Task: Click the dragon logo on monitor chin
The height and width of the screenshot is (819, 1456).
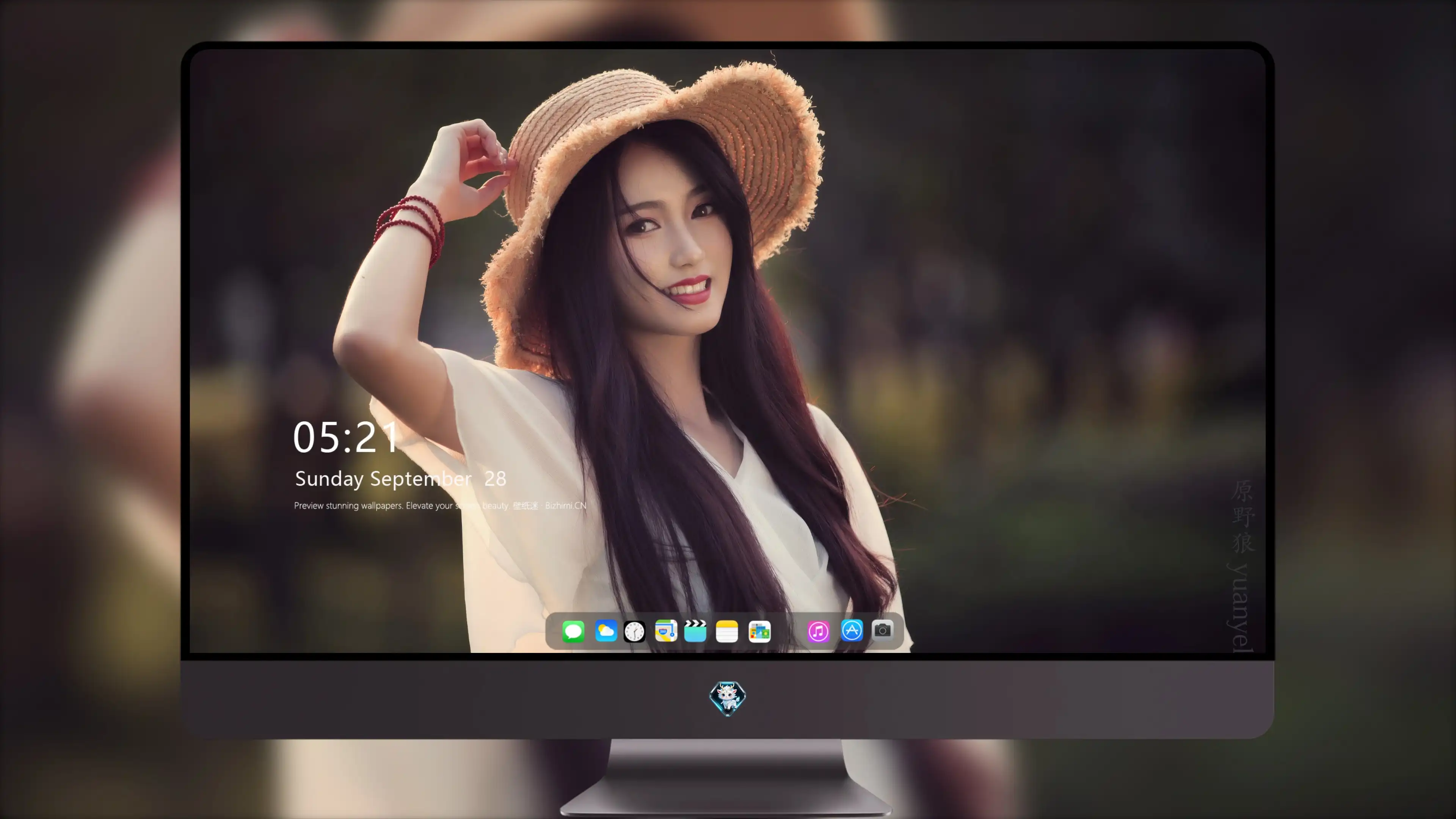Action: point(728,698)
